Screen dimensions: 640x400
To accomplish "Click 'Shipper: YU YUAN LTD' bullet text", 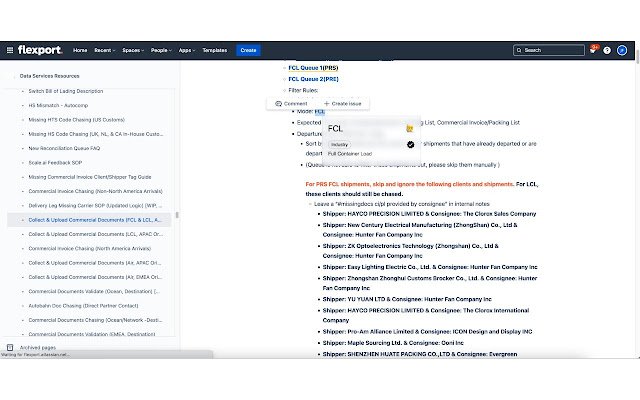I will point(407,299).
